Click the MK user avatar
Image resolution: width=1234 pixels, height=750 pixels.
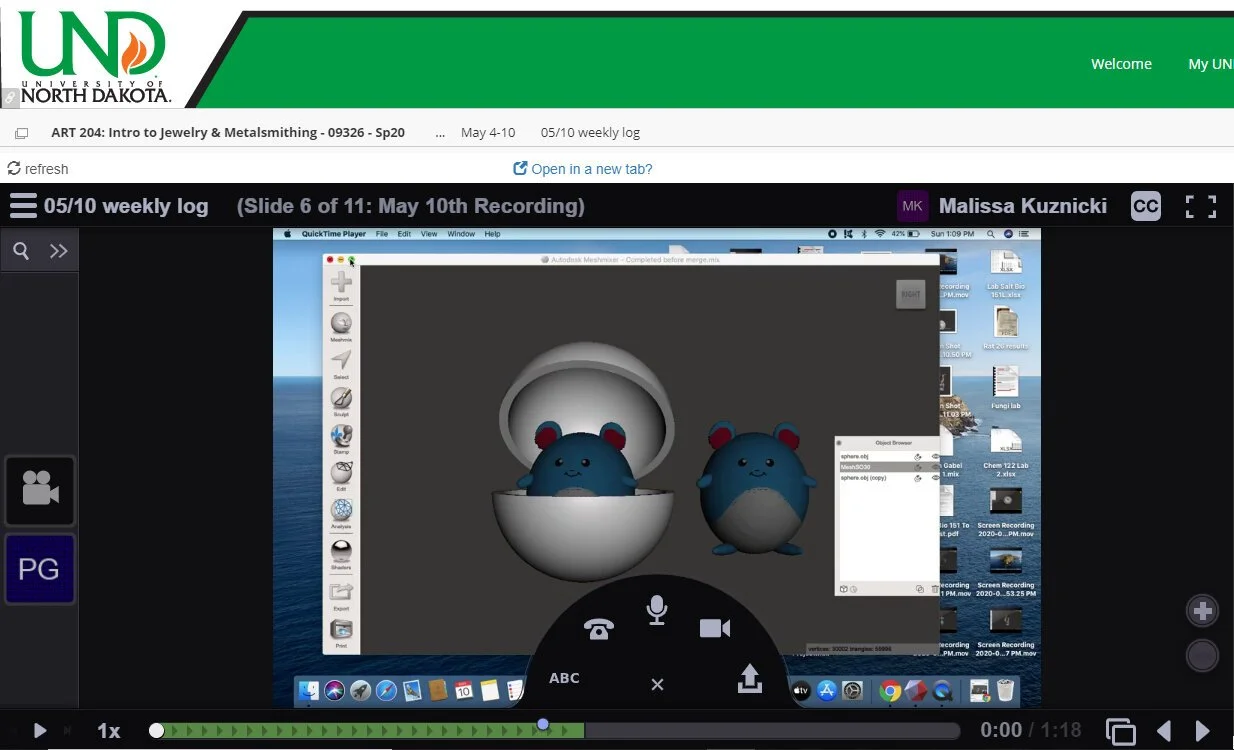pyautogui.click(x=913, y=206)
